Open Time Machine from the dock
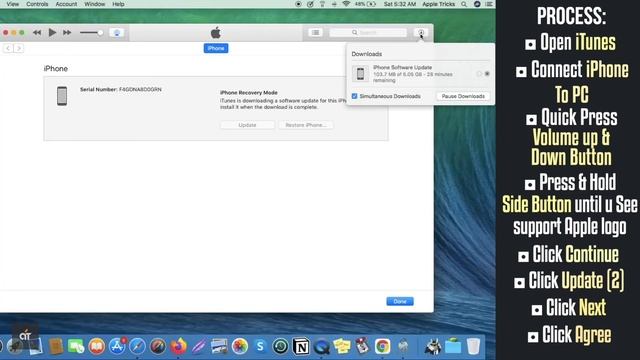The image size is (640, 360). tap(280, 346)
